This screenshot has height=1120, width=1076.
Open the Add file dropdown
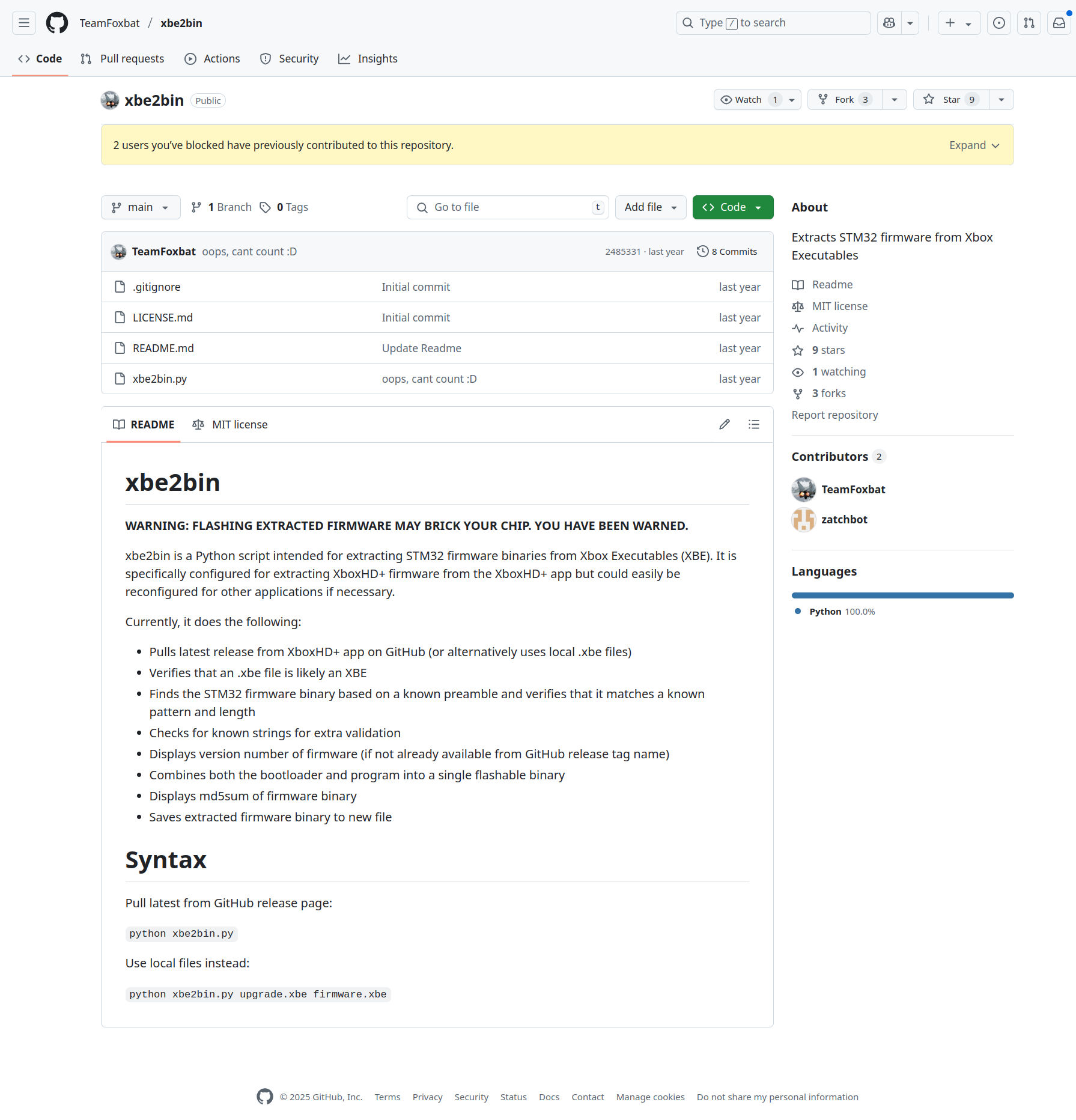pyautogui.click(x=651, y=207)
